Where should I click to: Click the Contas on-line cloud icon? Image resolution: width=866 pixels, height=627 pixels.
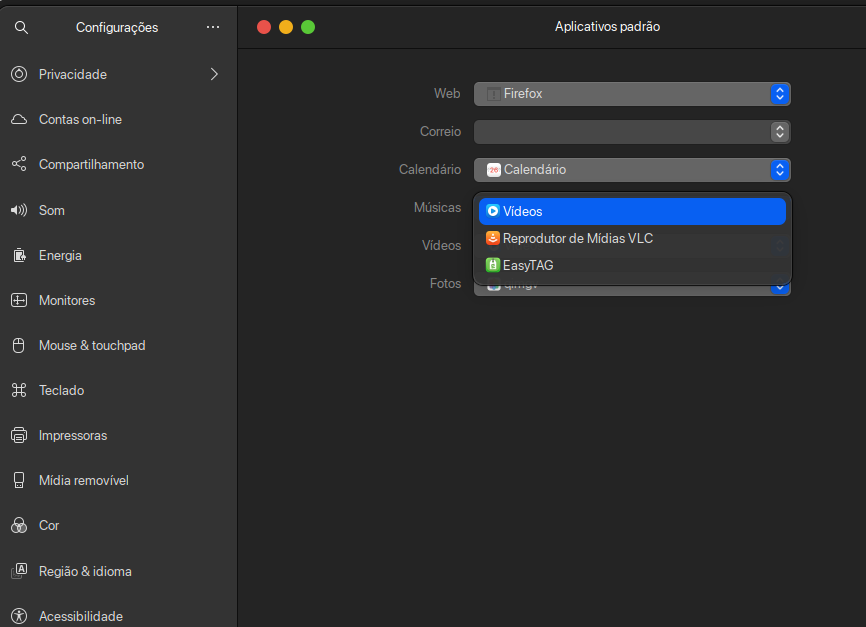(x=19, y=119)
